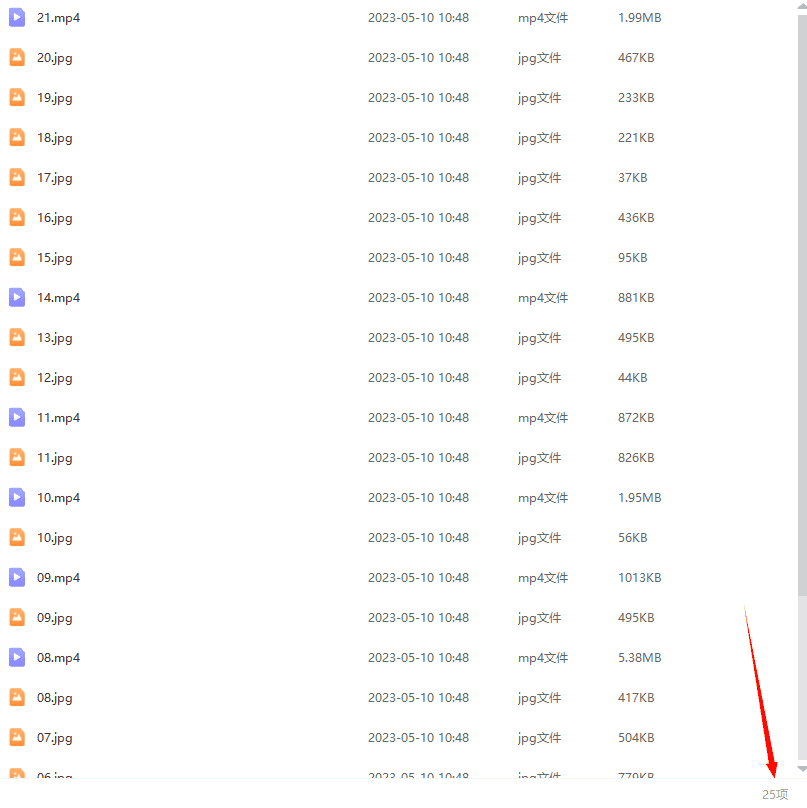Select the file named 19.jpg
807x808 pixels.
click(x=54, y=98)
